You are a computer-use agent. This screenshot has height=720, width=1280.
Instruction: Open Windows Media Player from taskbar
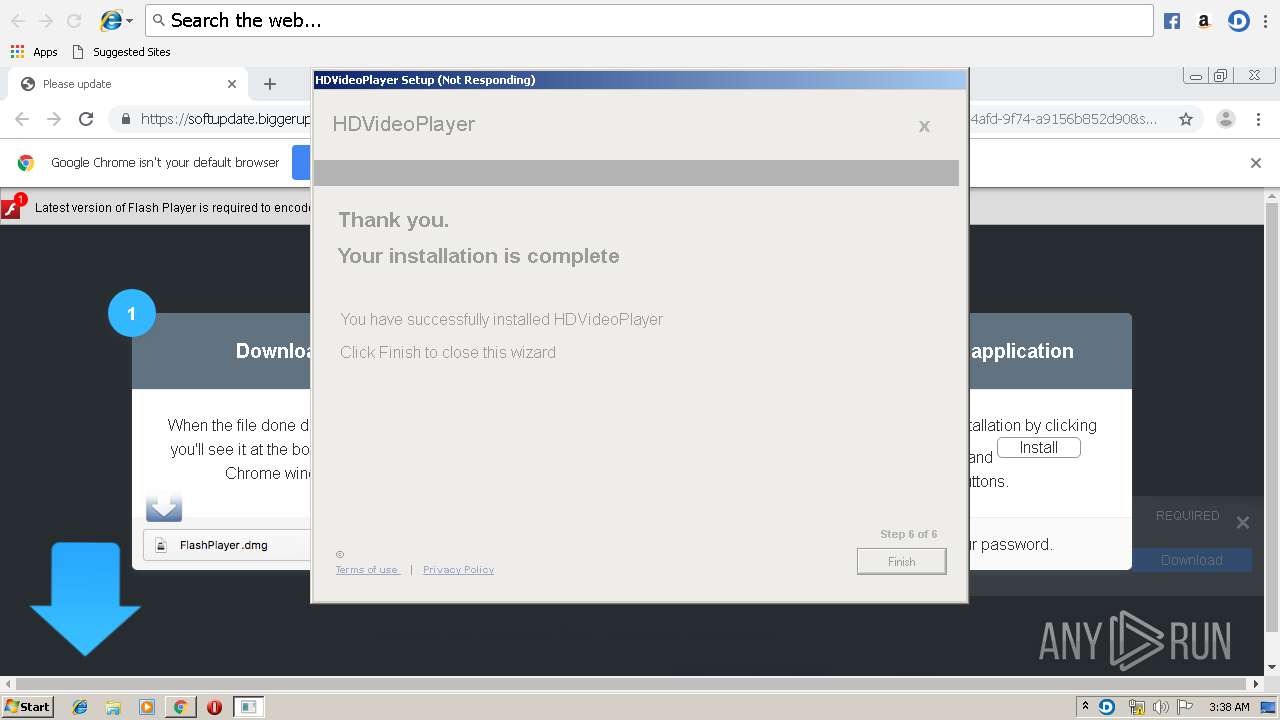click(147, 707)
